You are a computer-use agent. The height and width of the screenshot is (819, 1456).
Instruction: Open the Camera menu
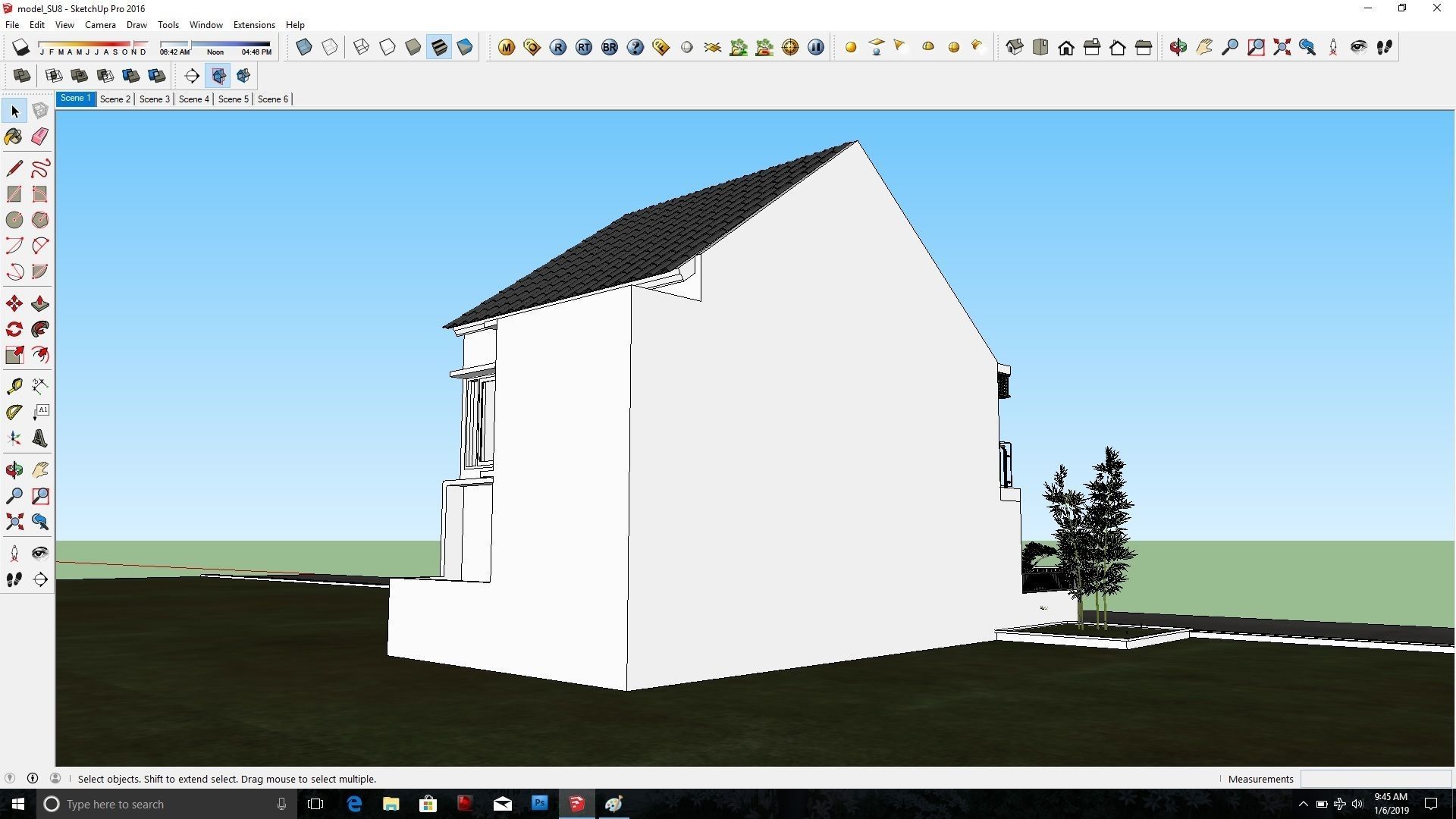100,25
